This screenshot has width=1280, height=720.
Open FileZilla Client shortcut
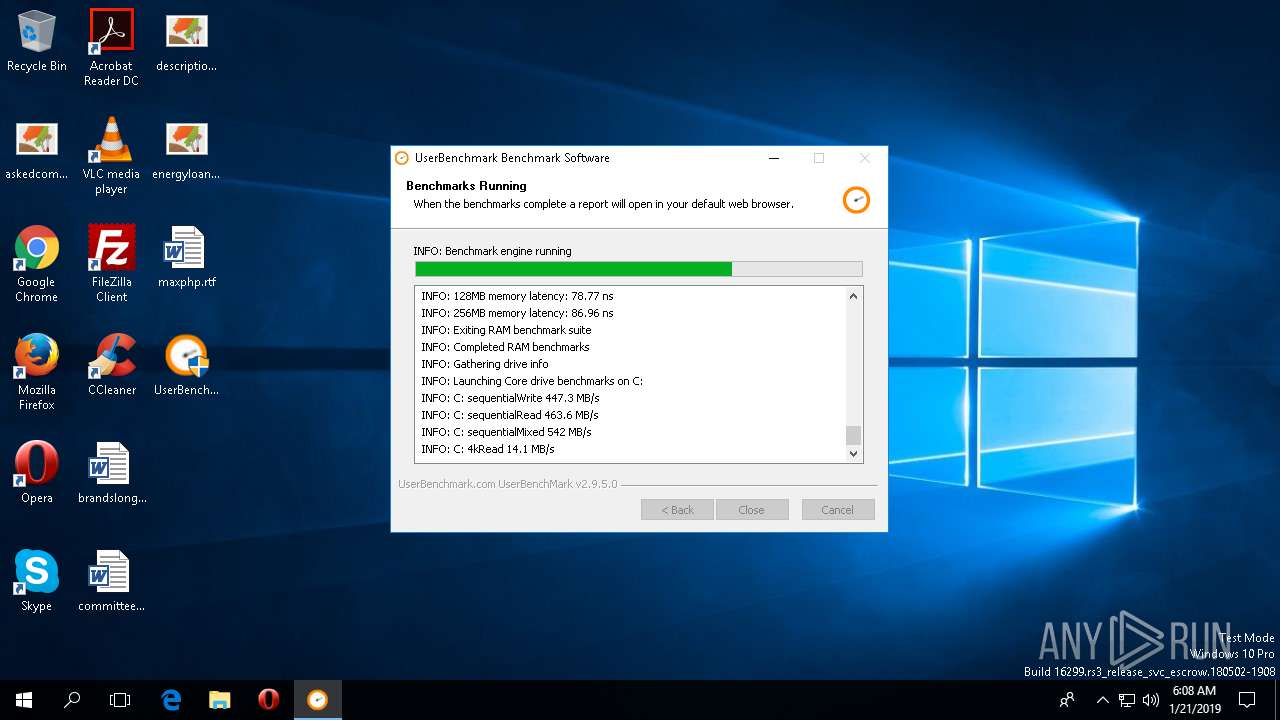pyautogui.click(x=111, y=264)
